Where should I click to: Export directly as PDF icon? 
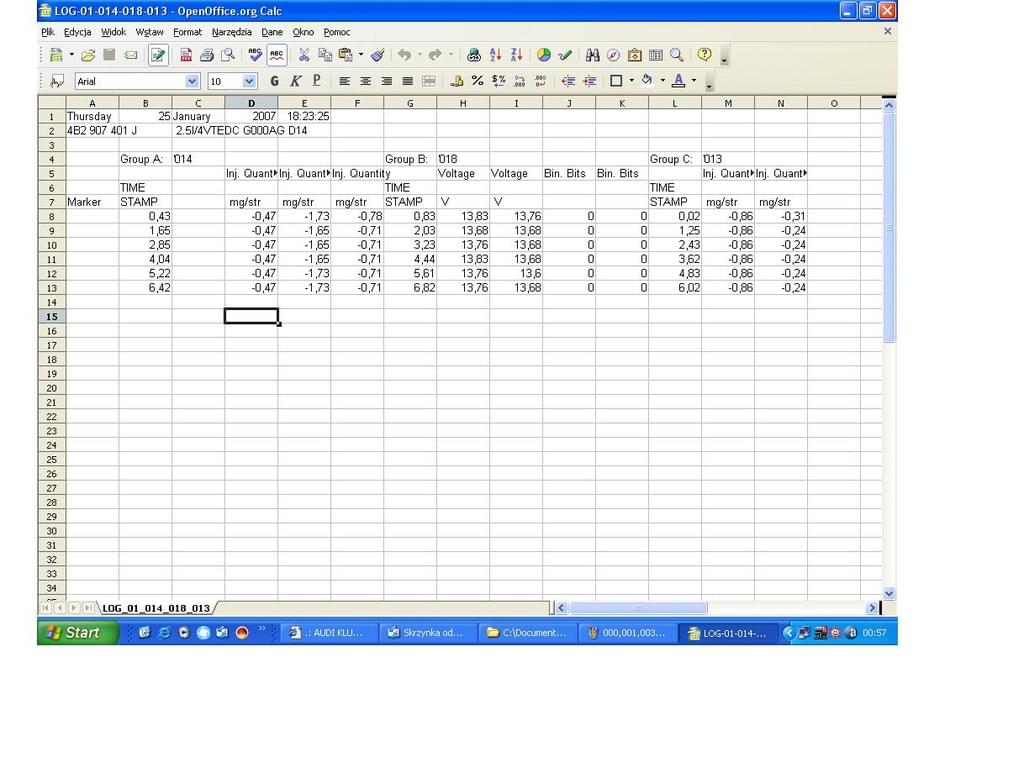186,55
